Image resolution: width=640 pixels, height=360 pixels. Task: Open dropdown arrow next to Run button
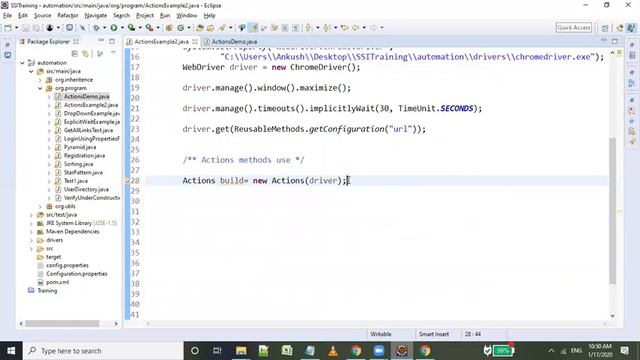[122, 28]
